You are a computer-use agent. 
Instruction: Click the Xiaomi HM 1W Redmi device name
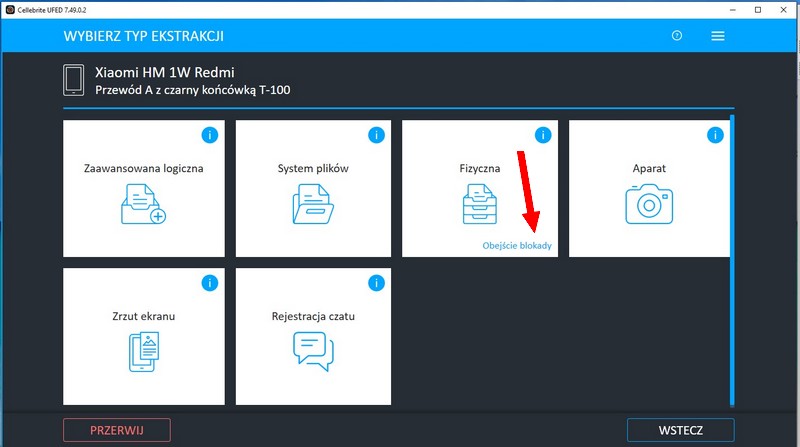click(165, 72)
